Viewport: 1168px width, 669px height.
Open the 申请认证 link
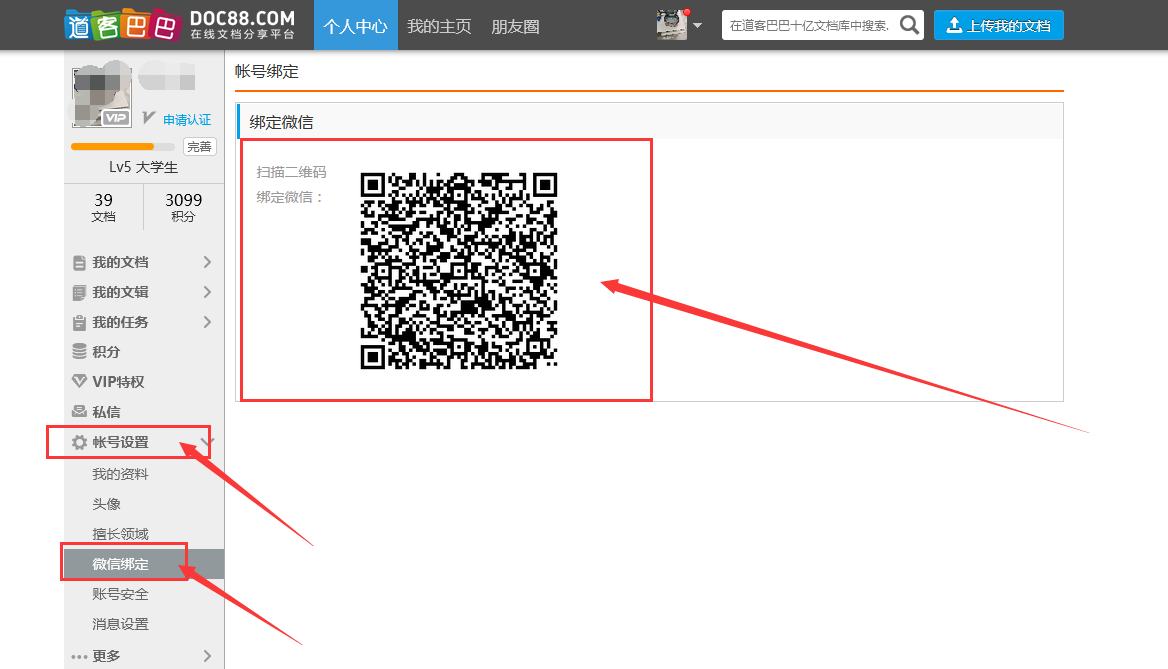[185, 119]
